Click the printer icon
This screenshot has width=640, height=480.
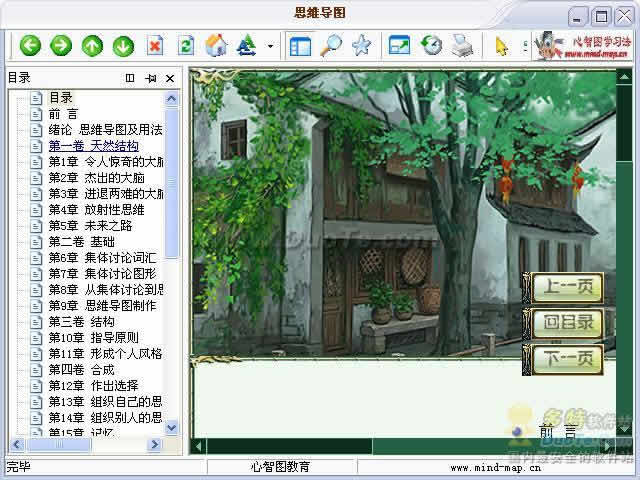462,45
